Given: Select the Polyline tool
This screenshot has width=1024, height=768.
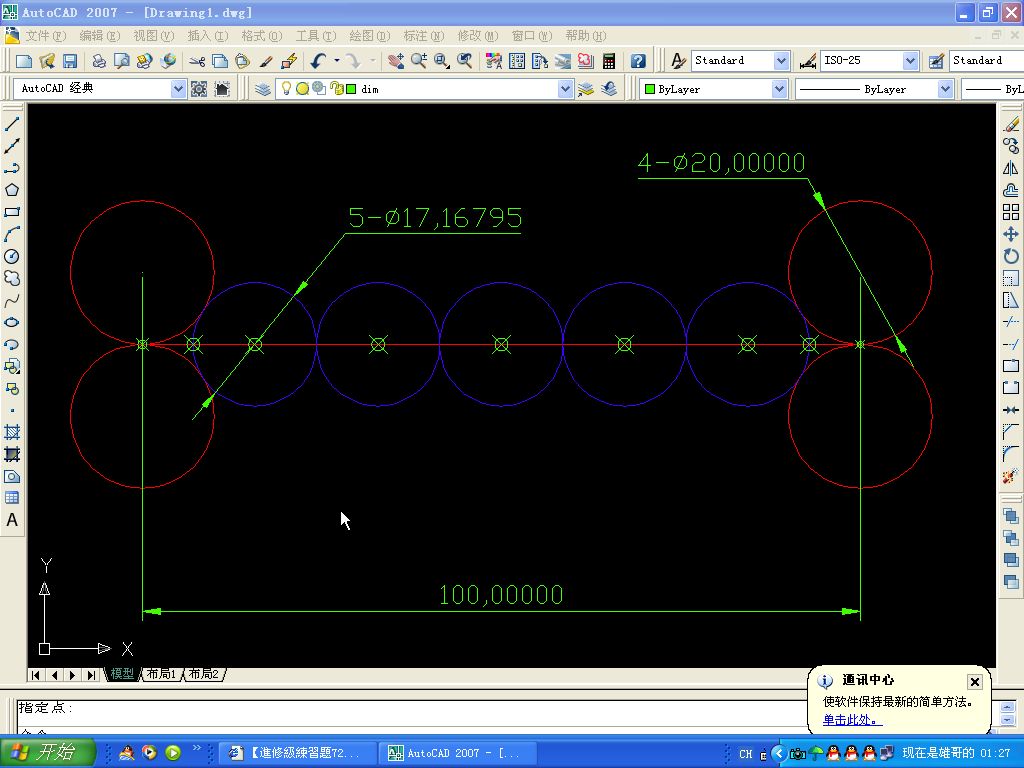Looking at the screenshot, I should pyautogui.click(x=12, y=168).
